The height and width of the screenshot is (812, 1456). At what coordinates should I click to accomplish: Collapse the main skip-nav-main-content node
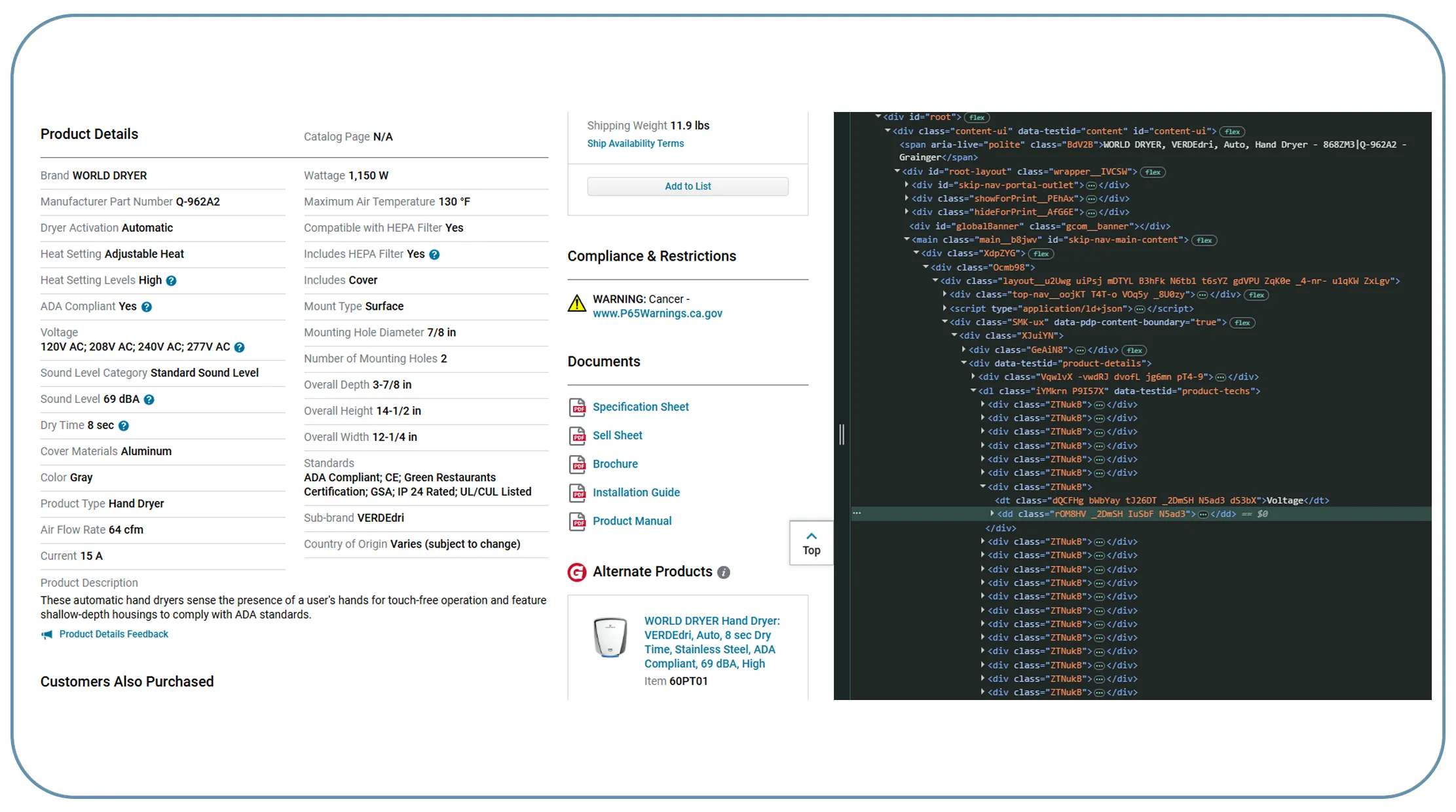point(907,240)
